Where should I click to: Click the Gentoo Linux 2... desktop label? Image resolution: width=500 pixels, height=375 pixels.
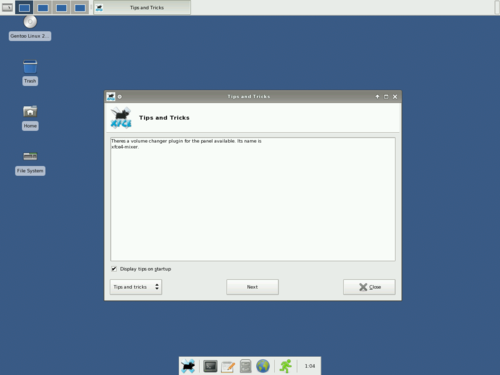(30, 36)
